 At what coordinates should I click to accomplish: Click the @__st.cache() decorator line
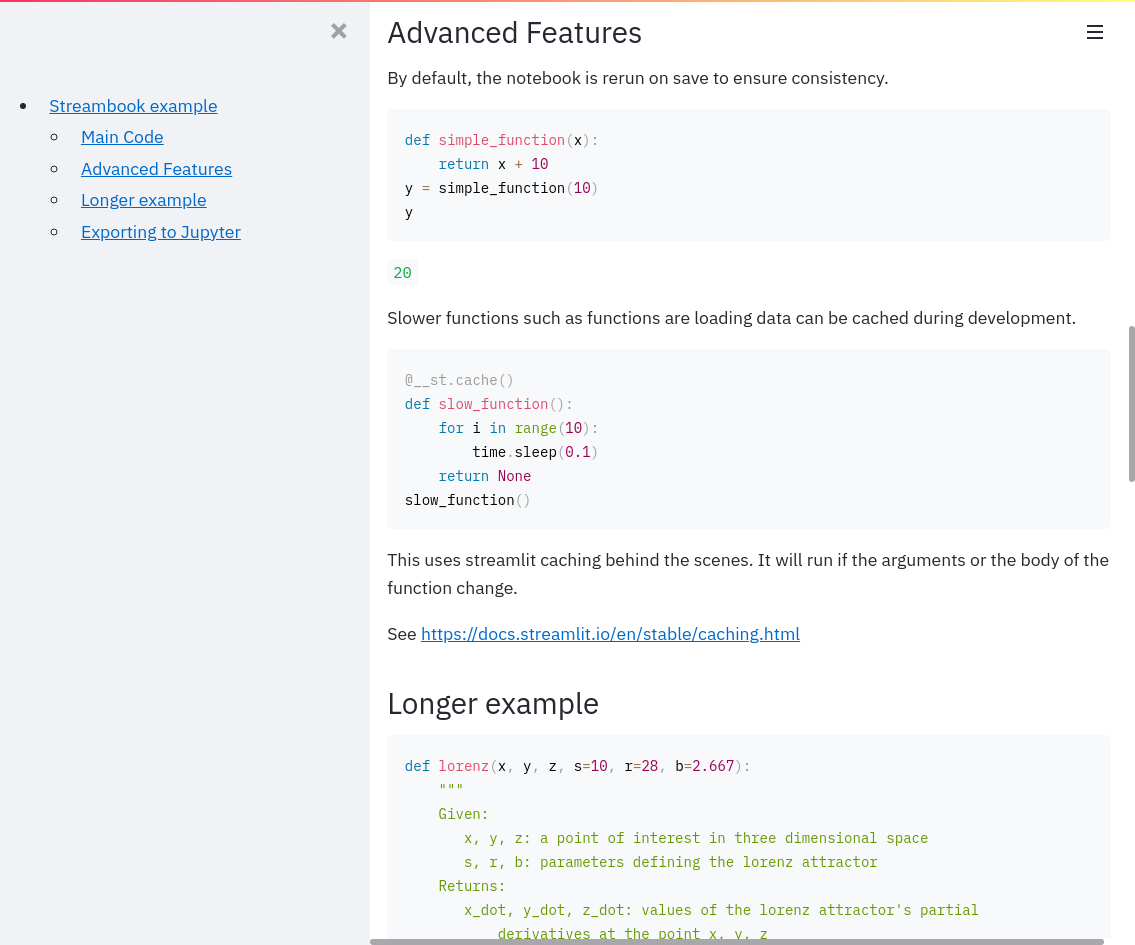[459, 380]
